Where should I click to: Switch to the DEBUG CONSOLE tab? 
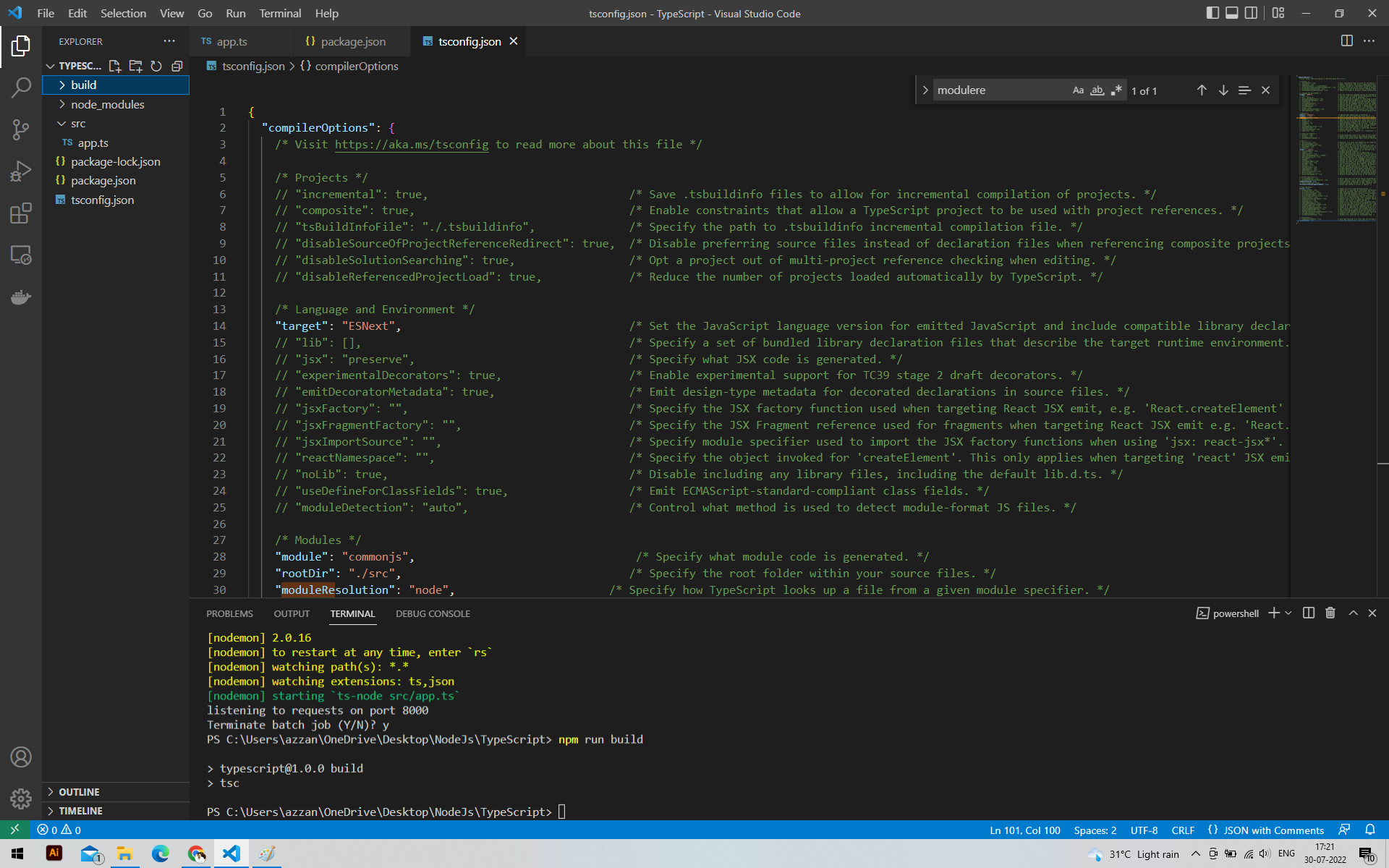pyautogui.click(x=433, y=613)
